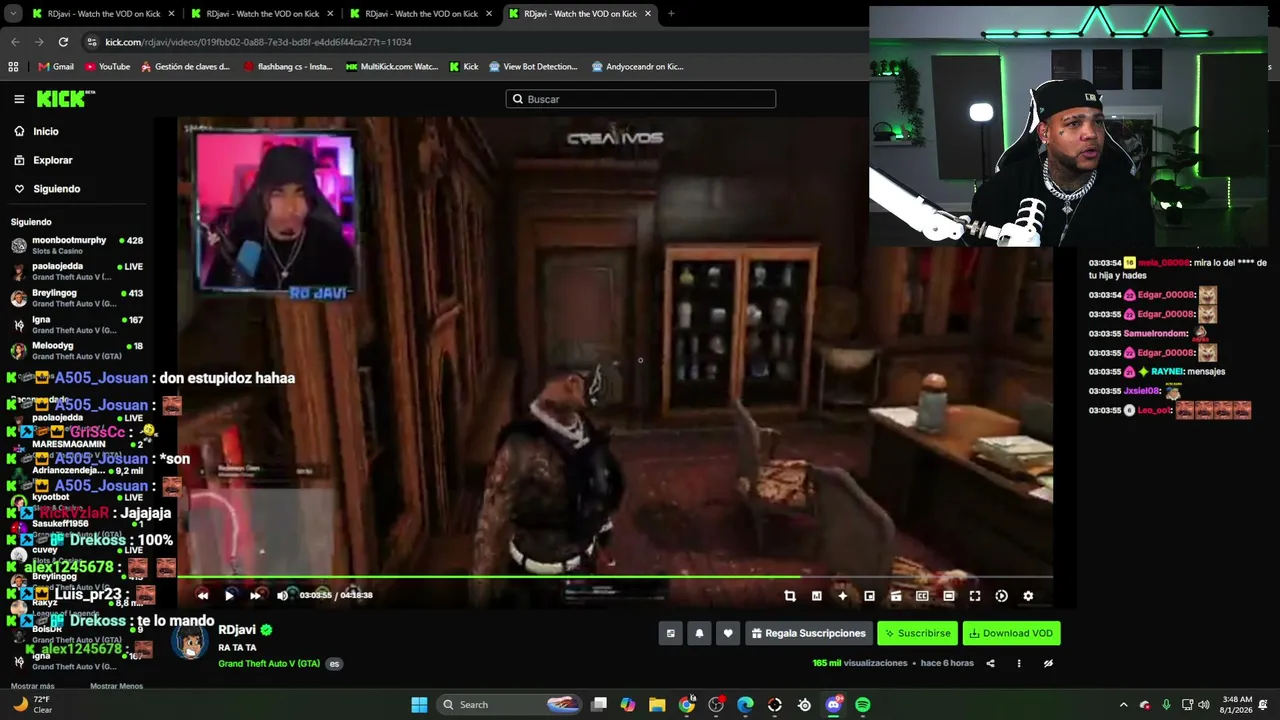1280x720 pixels.
Task: Click the crossed-eye hide icon below video
Action: coord(1048,663)
